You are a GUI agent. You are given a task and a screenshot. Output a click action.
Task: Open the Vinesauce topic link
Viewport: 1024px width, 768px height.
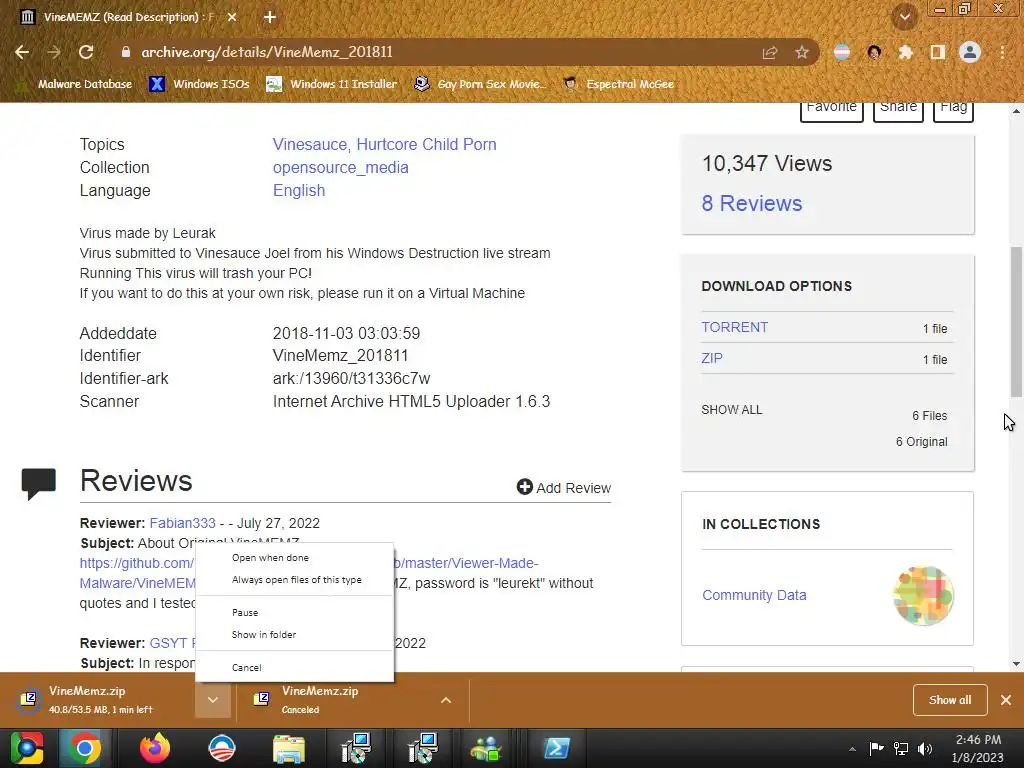coord(310,144)
